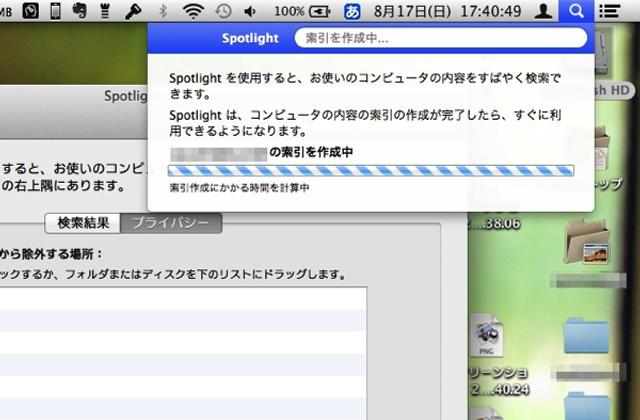Click the Spotlight search input field

point(440,39)
